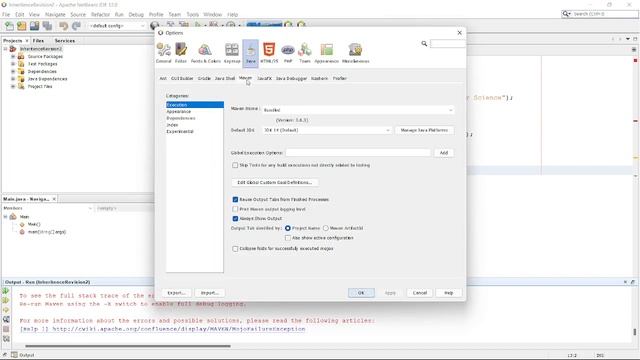Viewport: 640px width, 360px height.
Task: Select the Maven ArtifactId radio button
Action: (x=326, y=228)
